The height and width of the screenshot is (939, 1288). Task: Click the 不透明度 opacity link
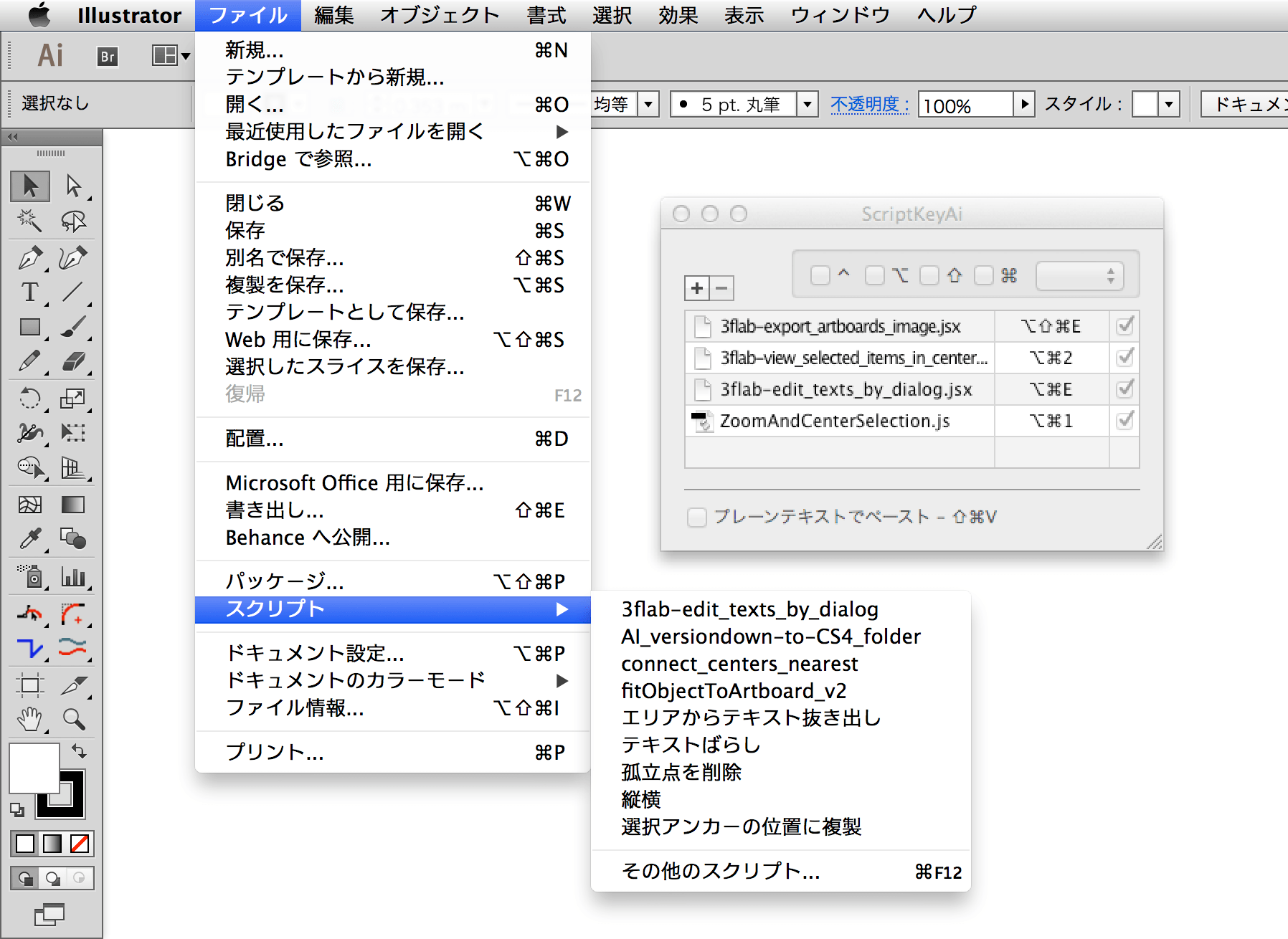(x=870, y=105)
